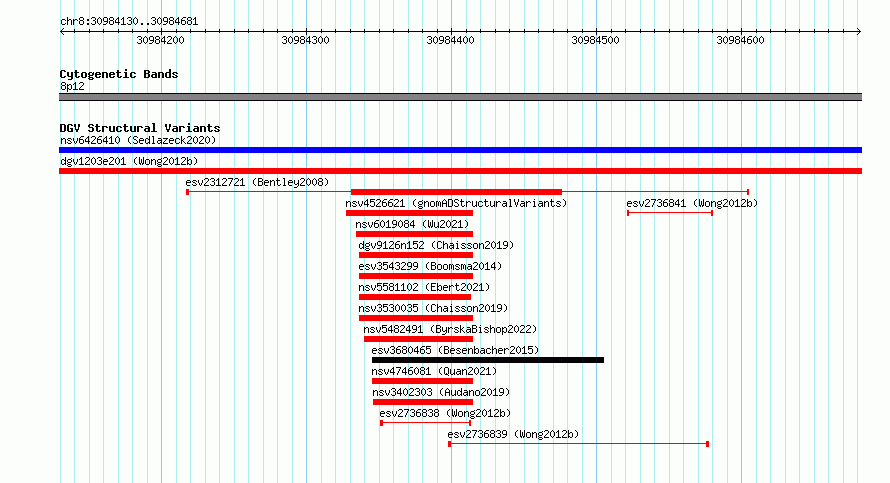
Task: Open esv3680465 (Besenbacher2015) variant label
Action: 455,350
